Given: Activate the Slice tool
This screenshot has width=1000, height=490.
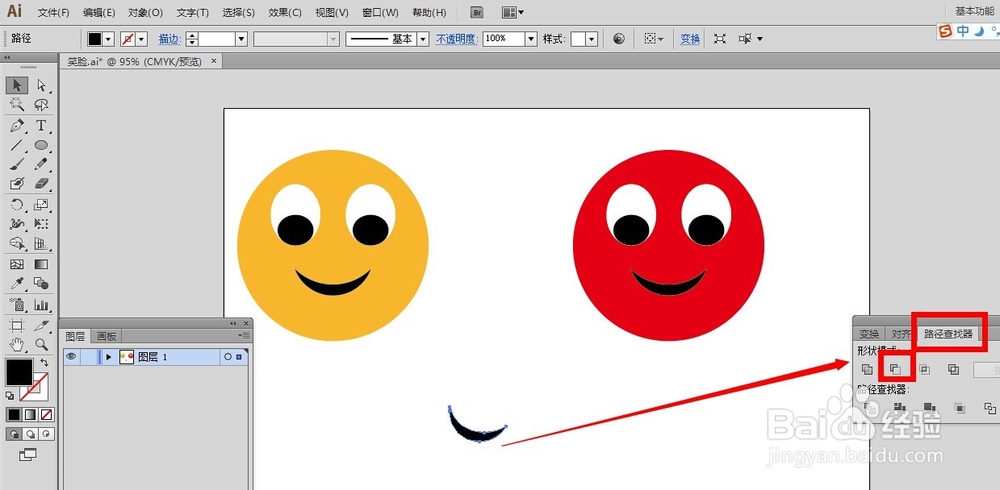Looking at the screenshot, I should point(41,325).
